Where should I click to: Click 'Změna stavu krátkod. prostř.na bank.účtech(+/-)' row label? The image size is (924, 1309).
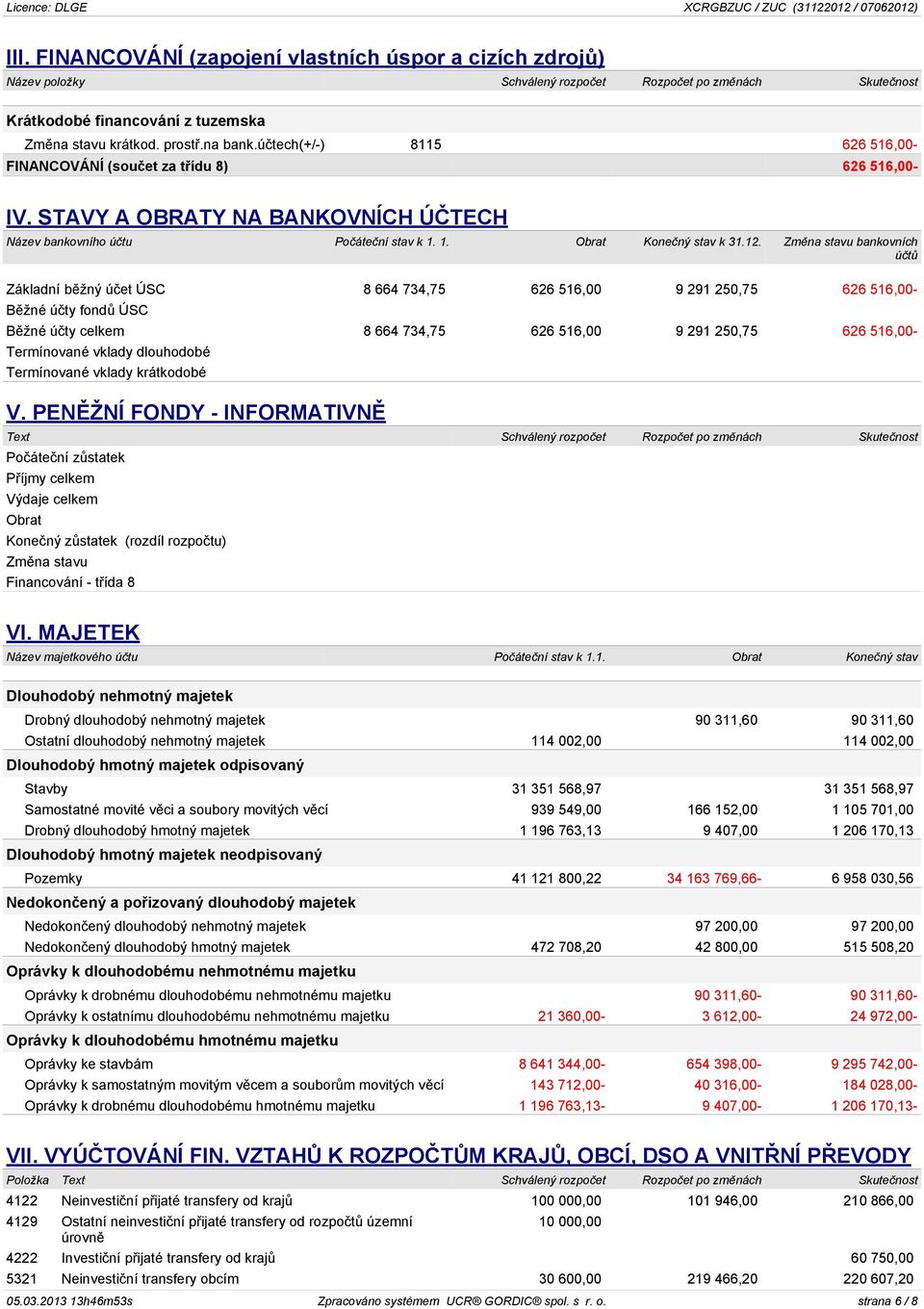pos(174,145)
